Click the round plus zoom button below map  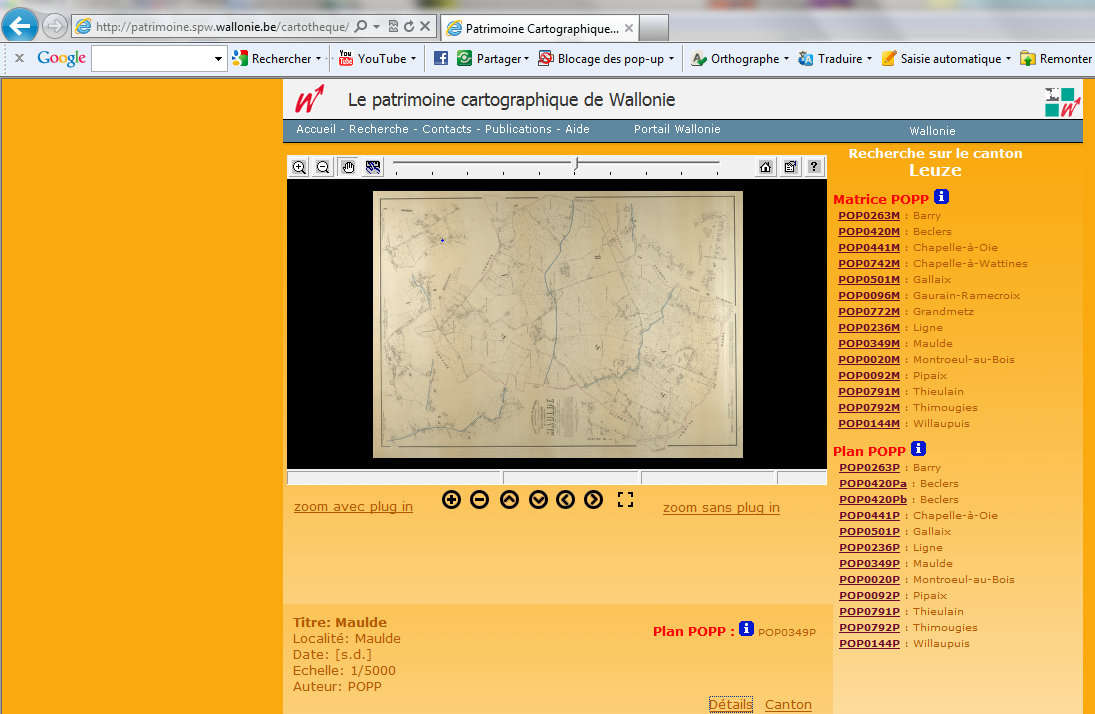451,500
